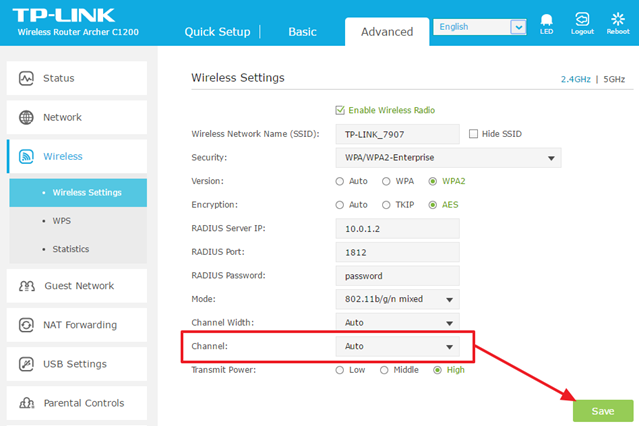Click the Guest Network people icon
The width and height of the screenshot is (639, 426).
[x=27, y=286]
